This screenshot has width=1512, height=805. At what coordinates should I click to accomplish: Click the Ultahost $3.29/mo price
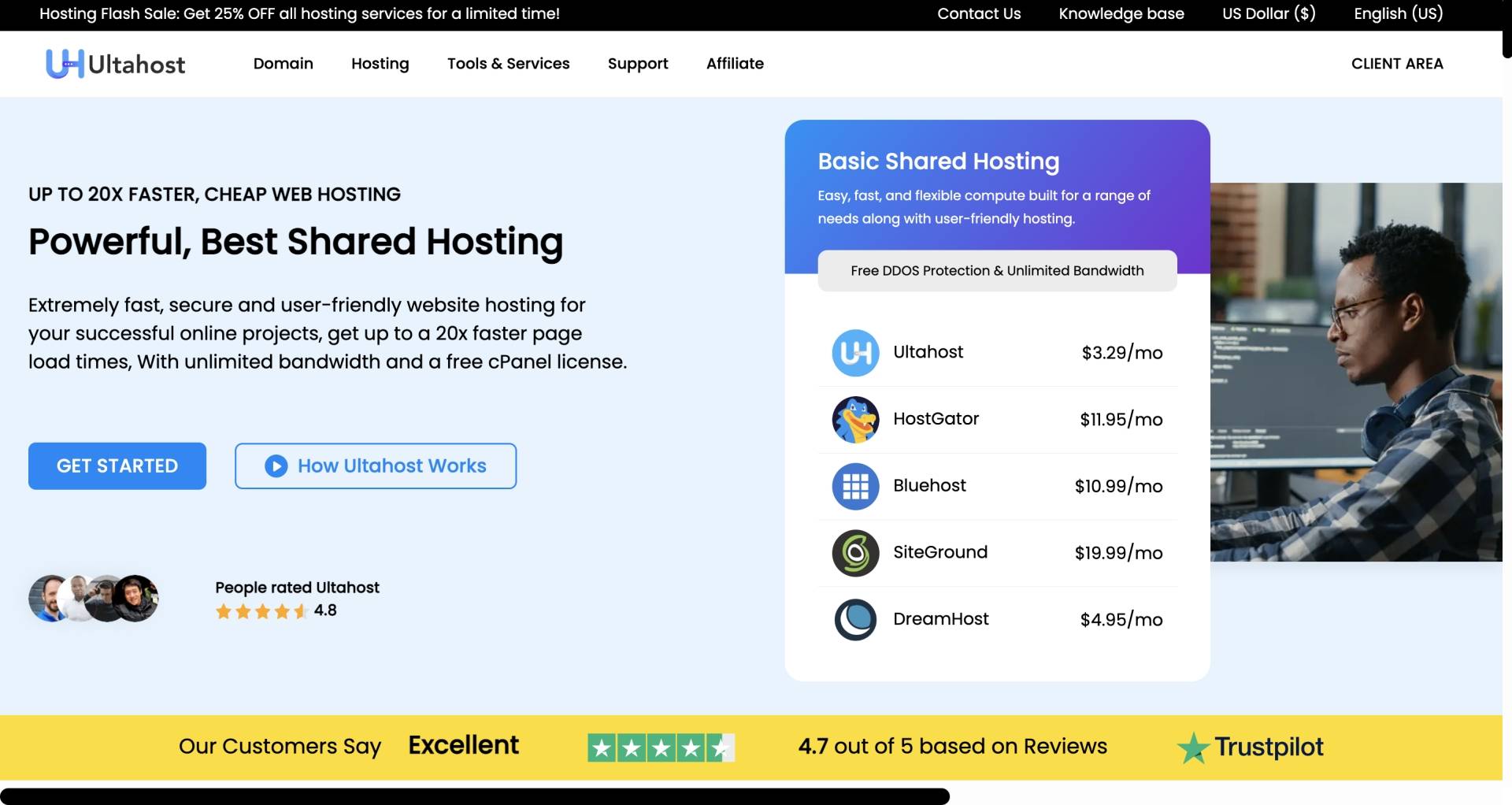tap(1122, 353)
